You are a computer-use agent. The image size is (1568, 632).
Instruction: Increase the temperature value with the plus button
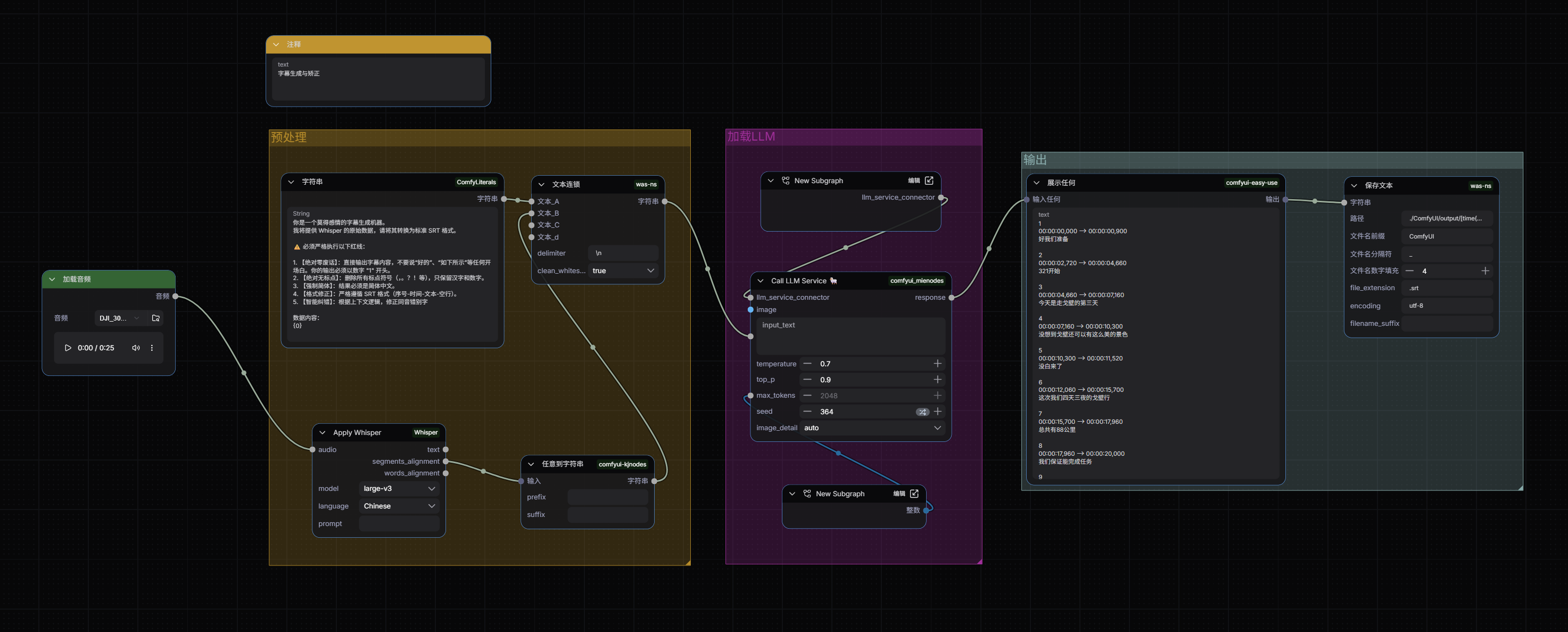pyautogui.click(x=937, y=364)
